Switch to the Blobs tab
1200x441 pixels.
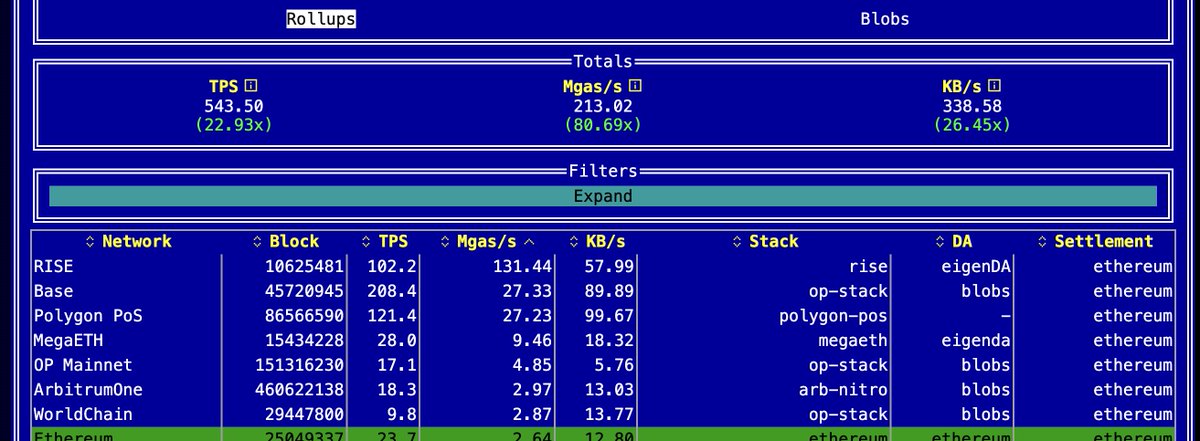tap(885, 19)
